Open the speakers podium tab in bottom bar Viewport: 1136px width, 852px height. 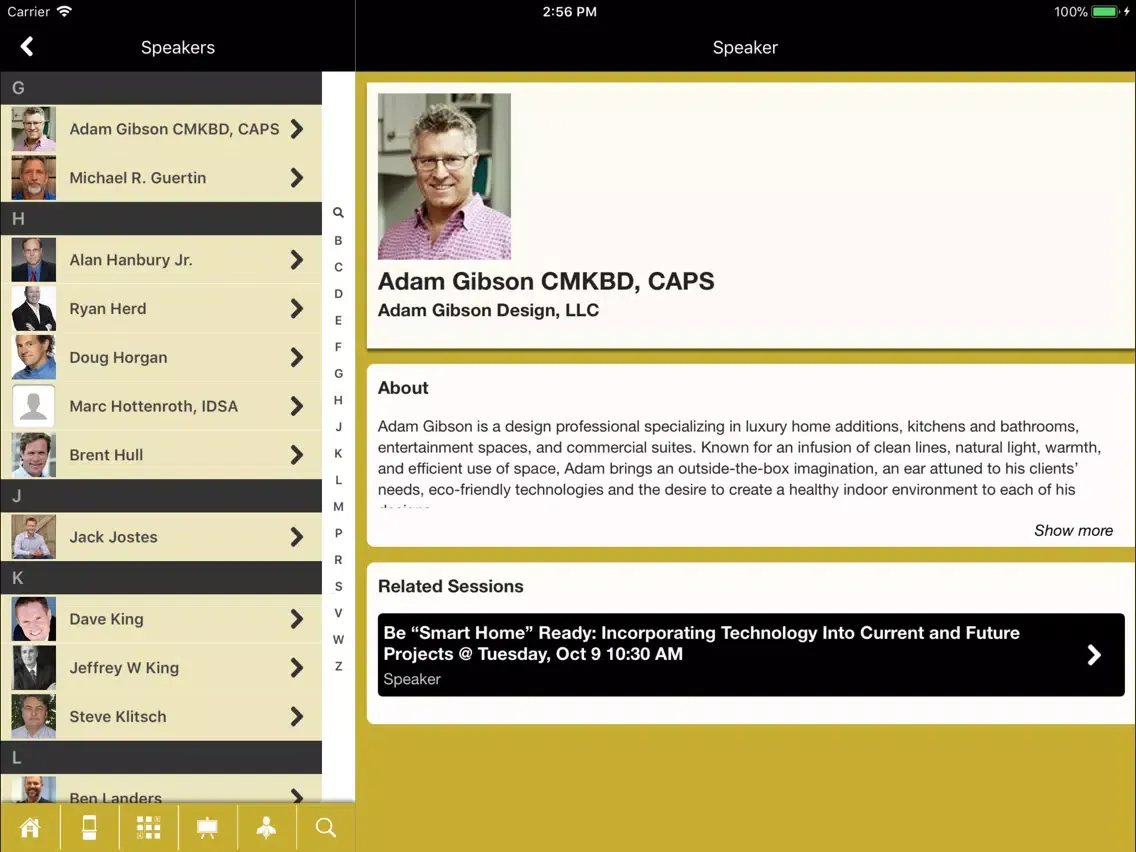267,827
